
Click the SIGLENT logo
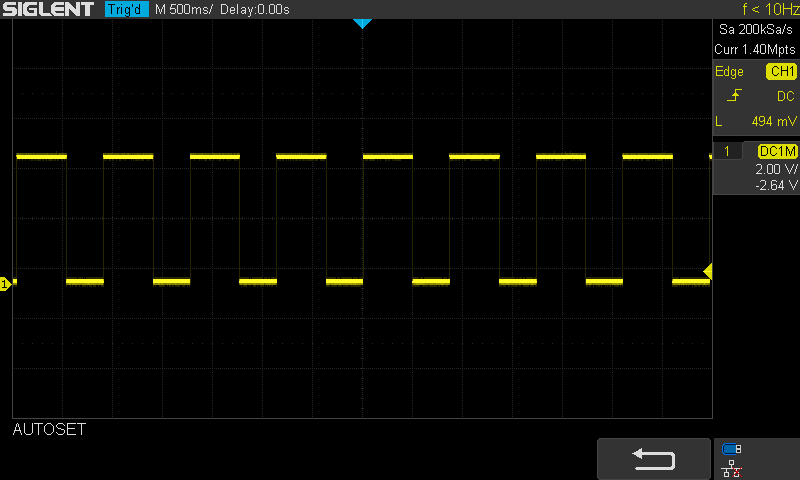point(49,9)
